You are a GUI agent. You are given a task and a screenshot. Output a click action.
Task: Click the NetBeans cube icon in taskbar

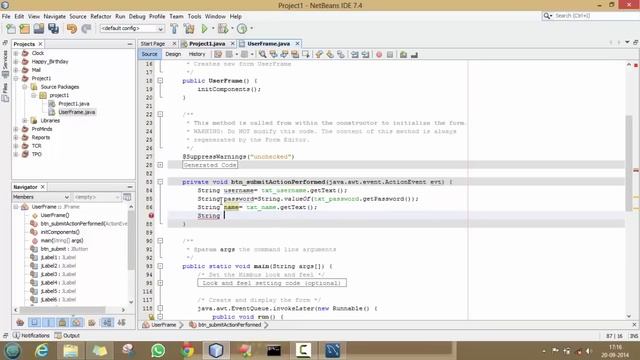tap(216, 350)
